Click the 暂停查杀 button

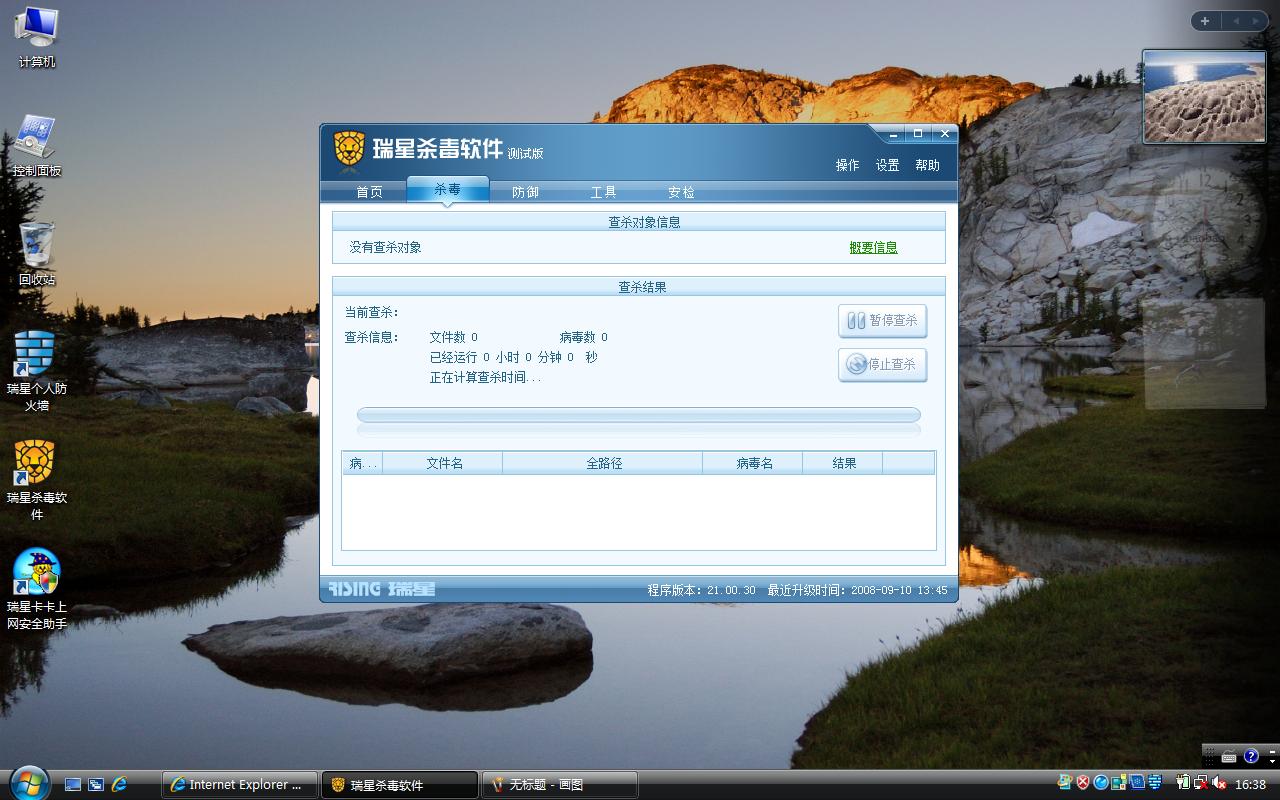(x=882, y=321)
